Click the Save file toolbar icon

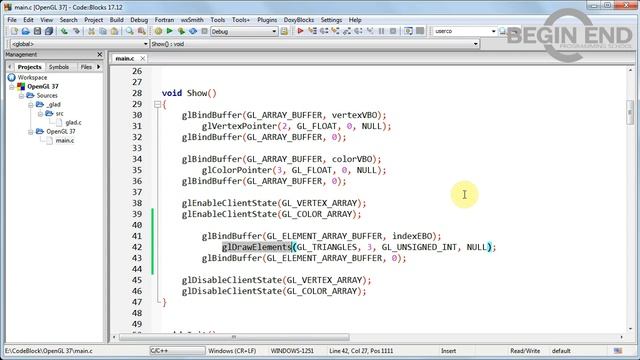pos(37,31)
